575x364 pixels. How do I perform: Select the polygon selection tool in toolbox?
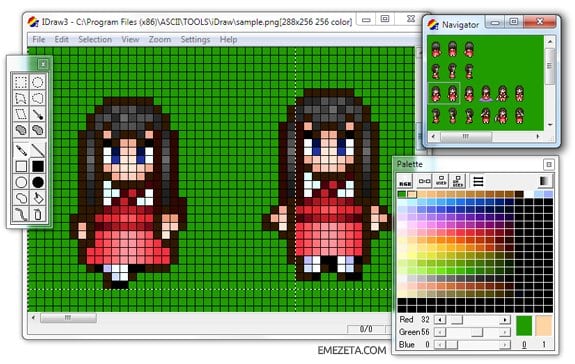click(21, 98)
